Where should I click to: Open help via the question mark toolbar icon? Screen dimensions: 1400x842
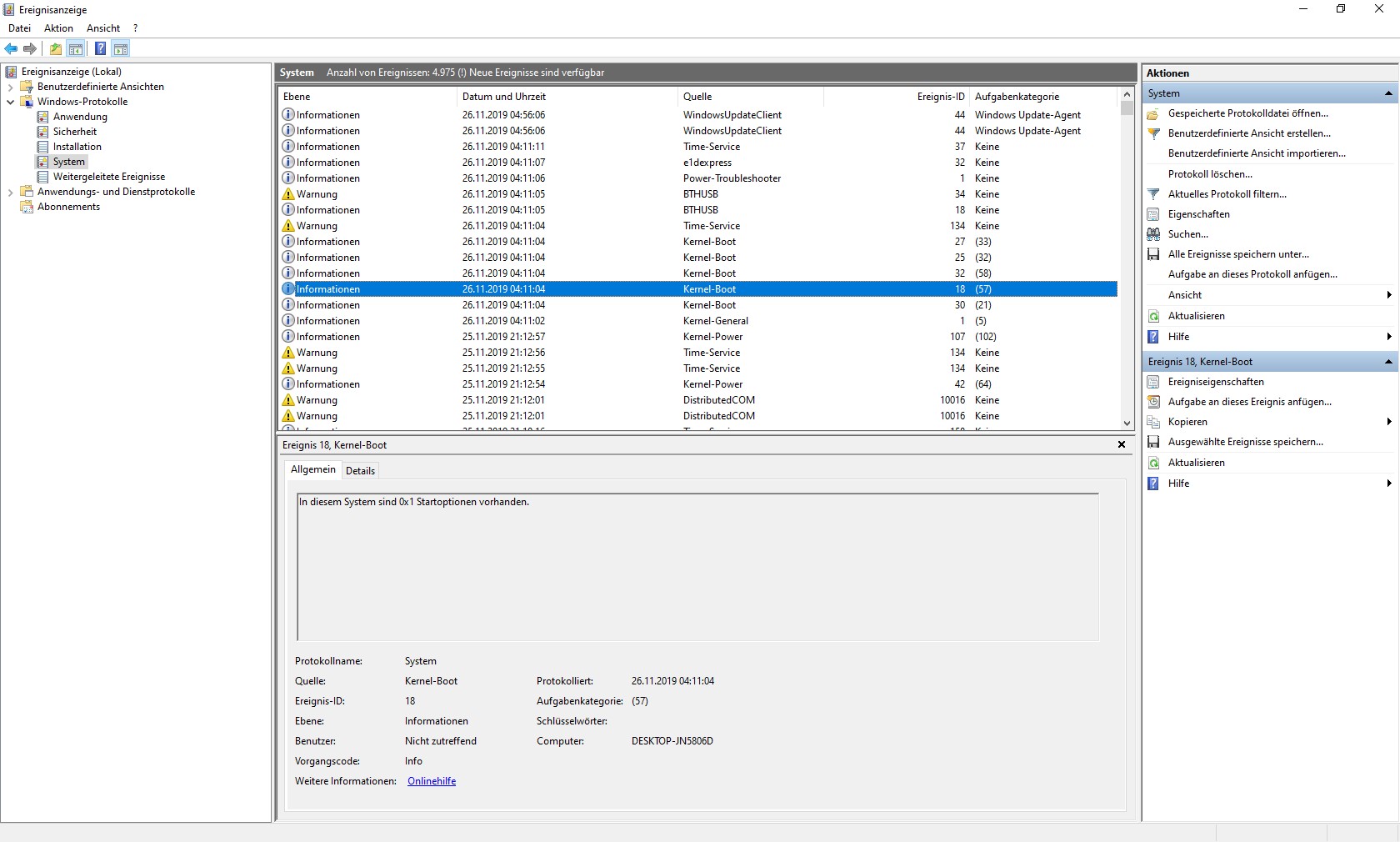coord(100,48)
